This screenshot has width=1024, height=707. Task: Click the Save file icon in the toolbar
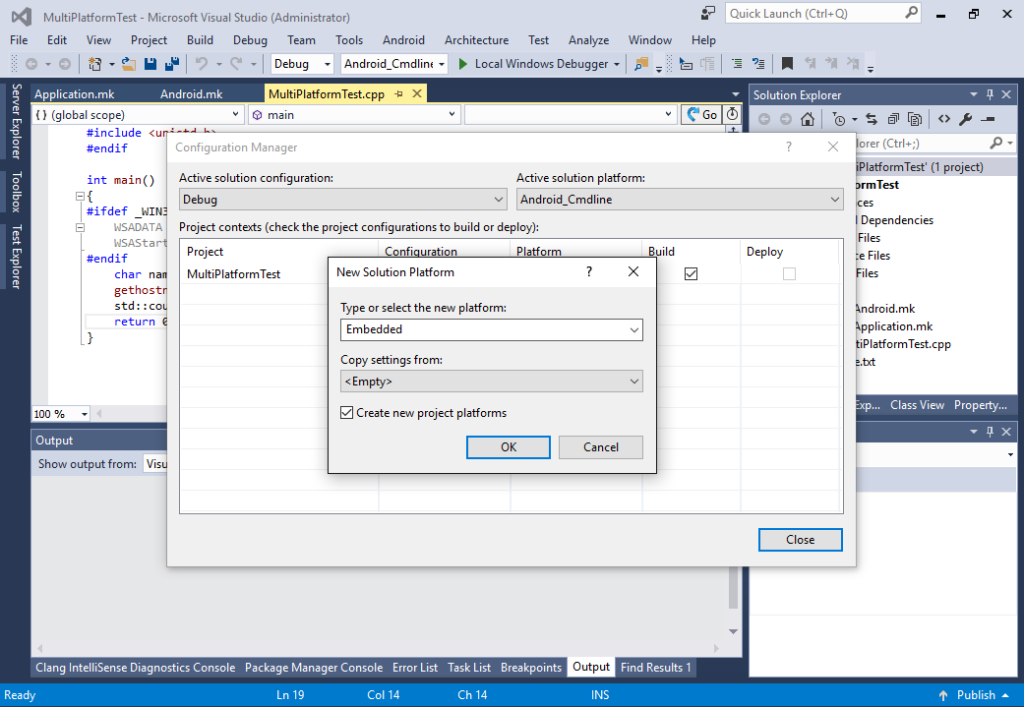tap(148, 63)
